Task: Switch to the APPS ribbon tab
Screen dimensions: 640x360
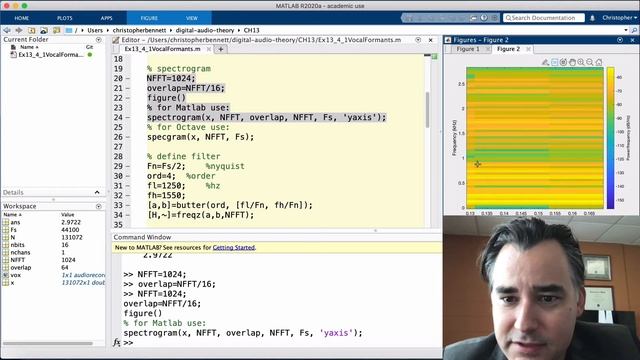Action: pyautogui.click(x=107, y=18)
